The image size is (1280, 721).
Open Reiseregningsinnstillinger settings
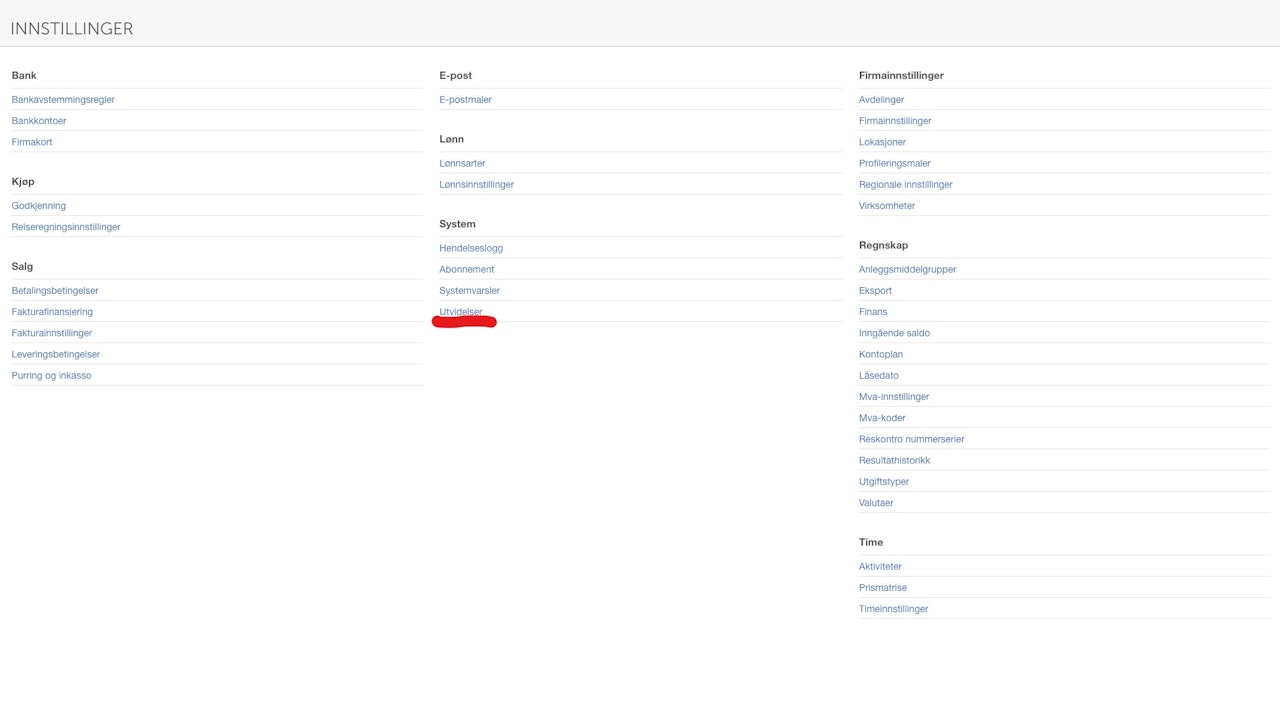(66, 227)
